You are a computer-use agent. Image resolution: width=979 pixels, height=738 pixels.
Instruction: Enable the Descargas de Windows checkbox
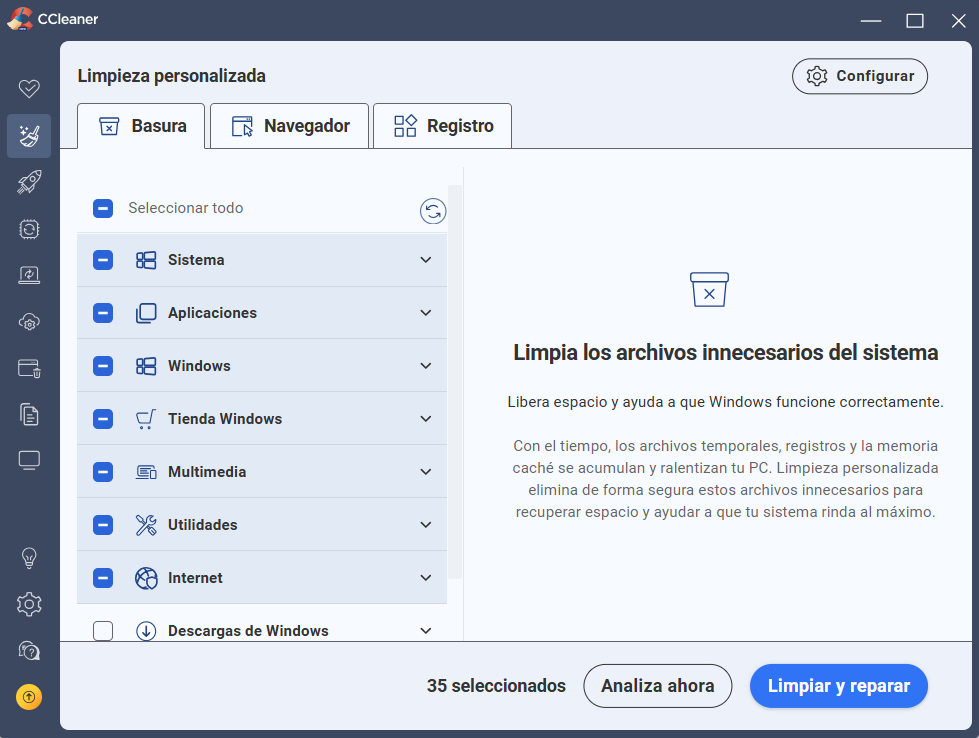point(103,631)
